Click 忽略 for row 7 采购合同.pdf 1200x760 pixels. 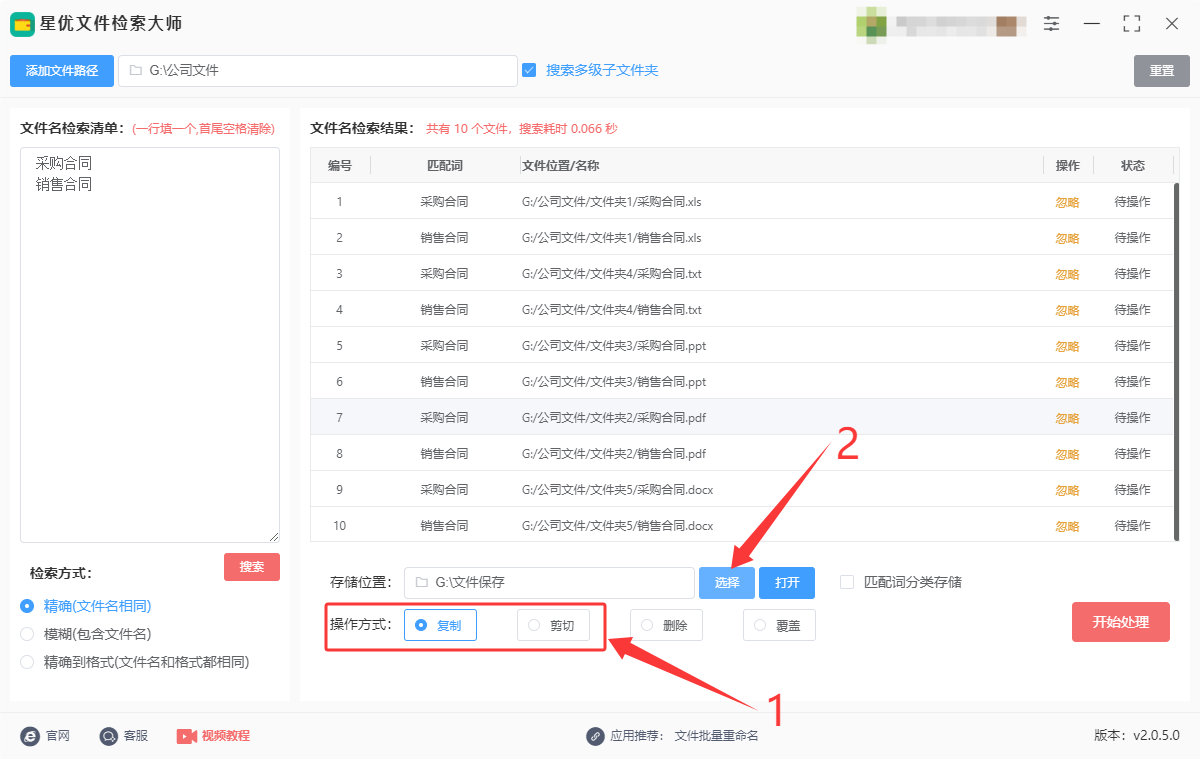[x=1067, y=418]
